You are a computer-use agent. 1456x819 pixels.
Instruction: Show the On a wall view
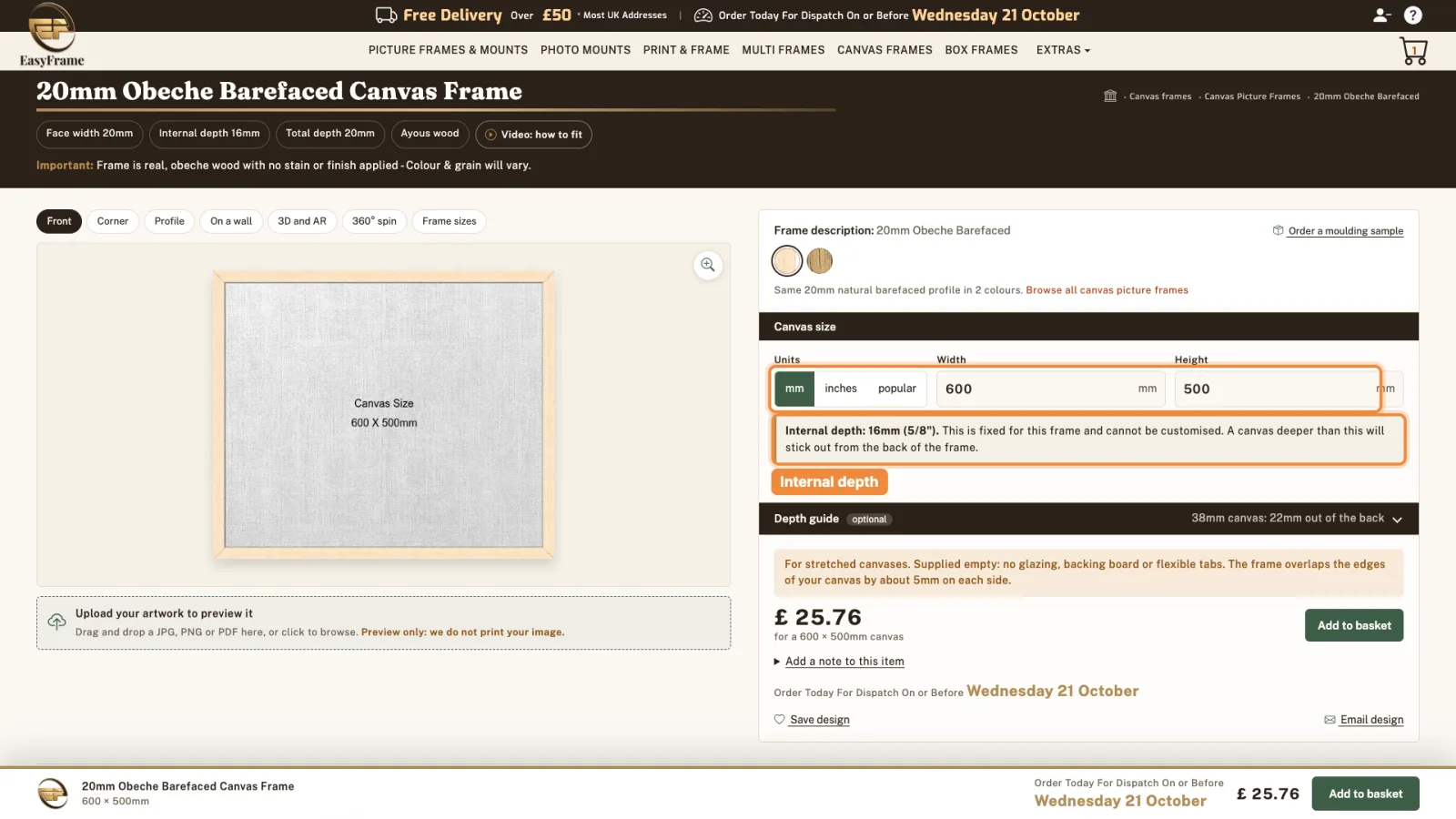[x=231, y=221]
